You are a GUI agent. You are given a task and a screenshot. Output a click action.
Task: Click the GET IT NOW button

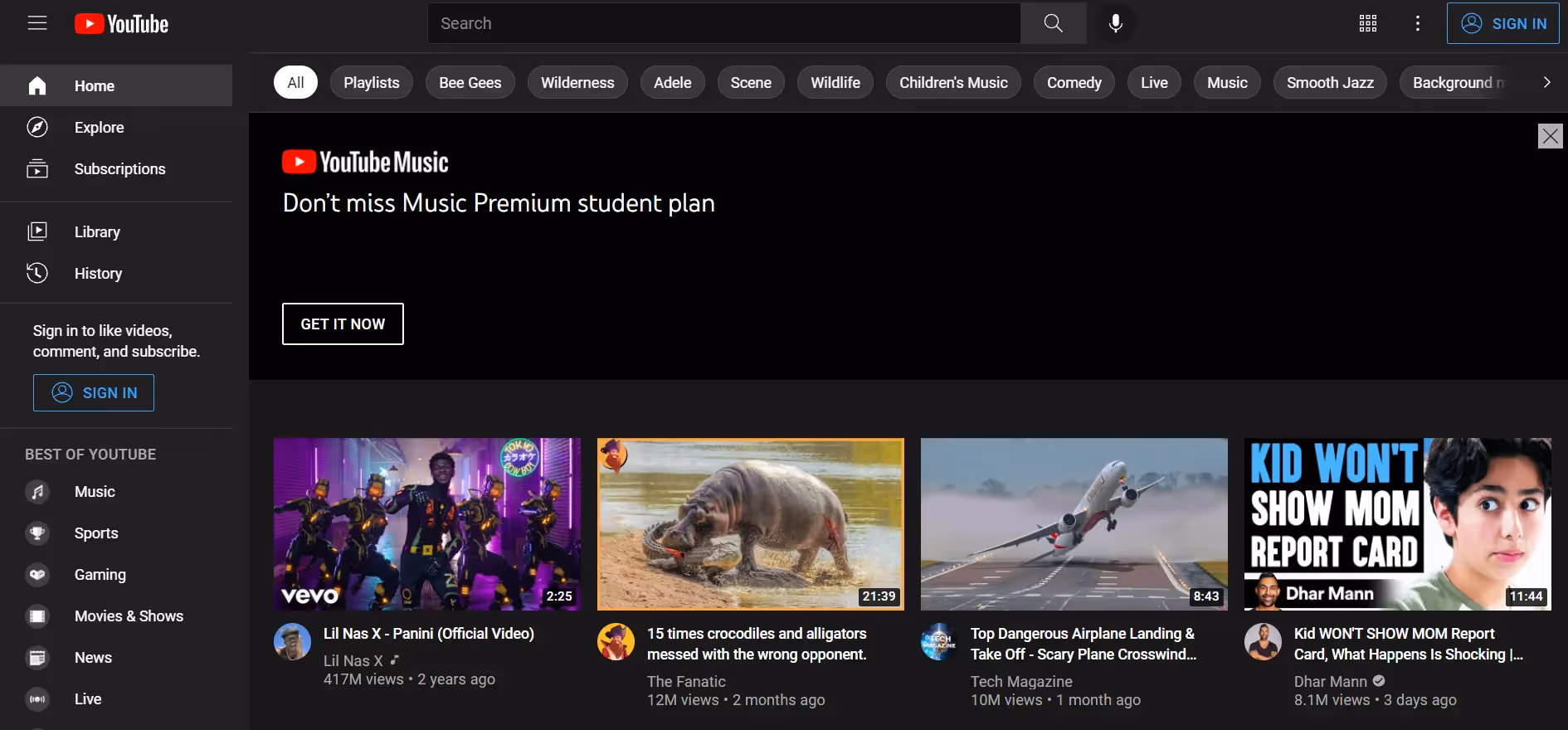(x=343, y=324)
